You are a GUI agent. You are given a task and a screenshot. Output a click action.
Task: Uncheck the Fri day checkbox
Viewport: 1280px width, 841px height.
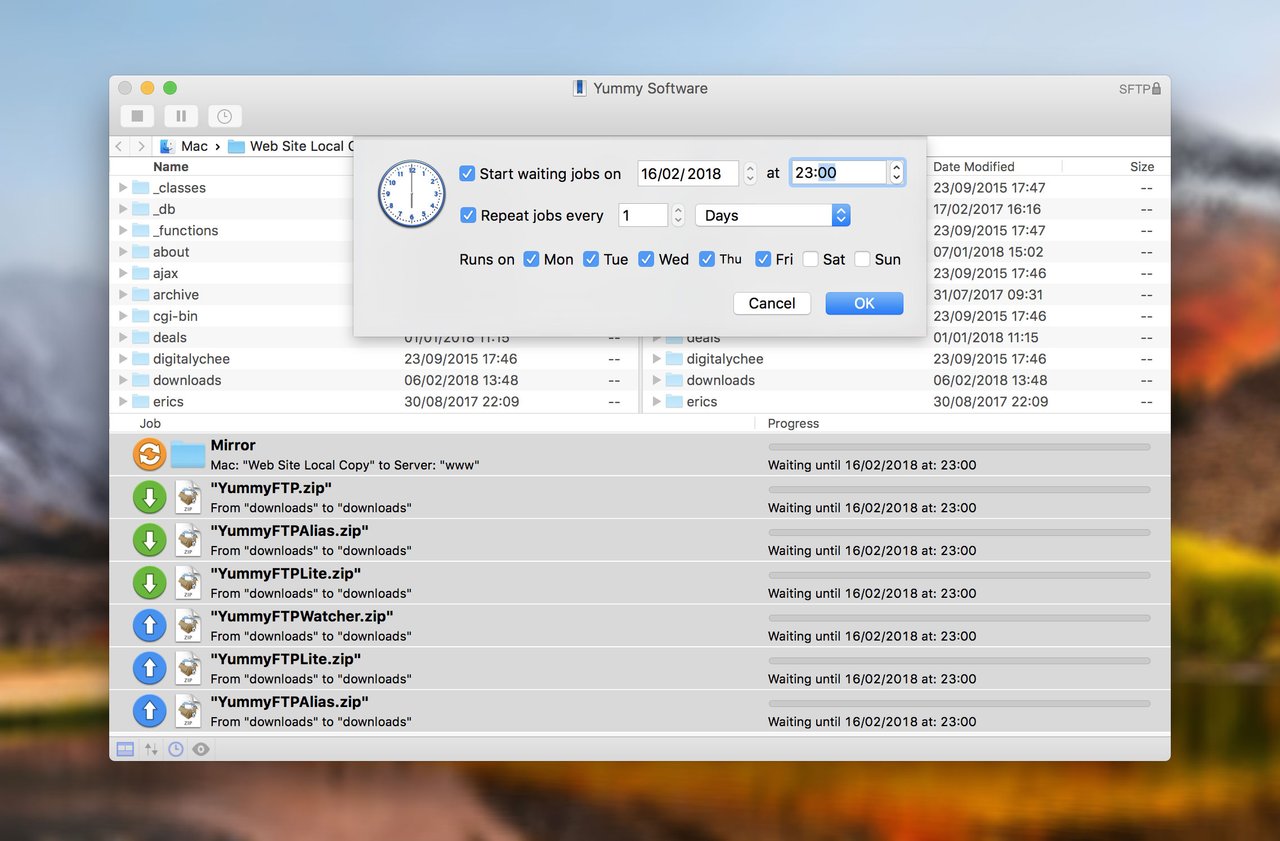coord(763,259)
